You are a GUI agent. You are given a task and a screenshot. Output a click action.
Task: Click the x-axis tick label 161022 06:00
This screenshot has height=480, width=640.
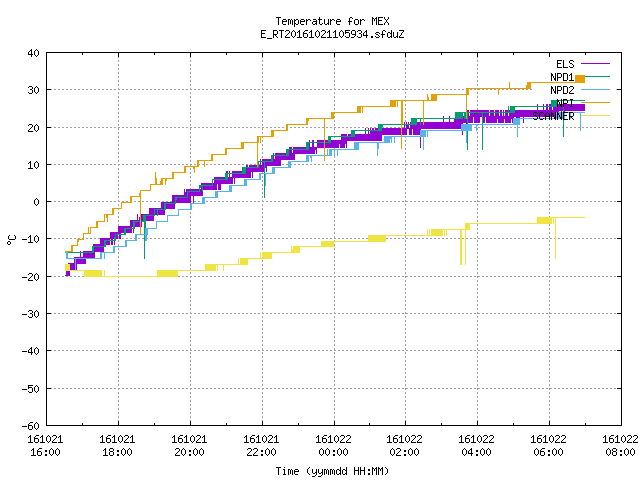[x=548, y=446]
